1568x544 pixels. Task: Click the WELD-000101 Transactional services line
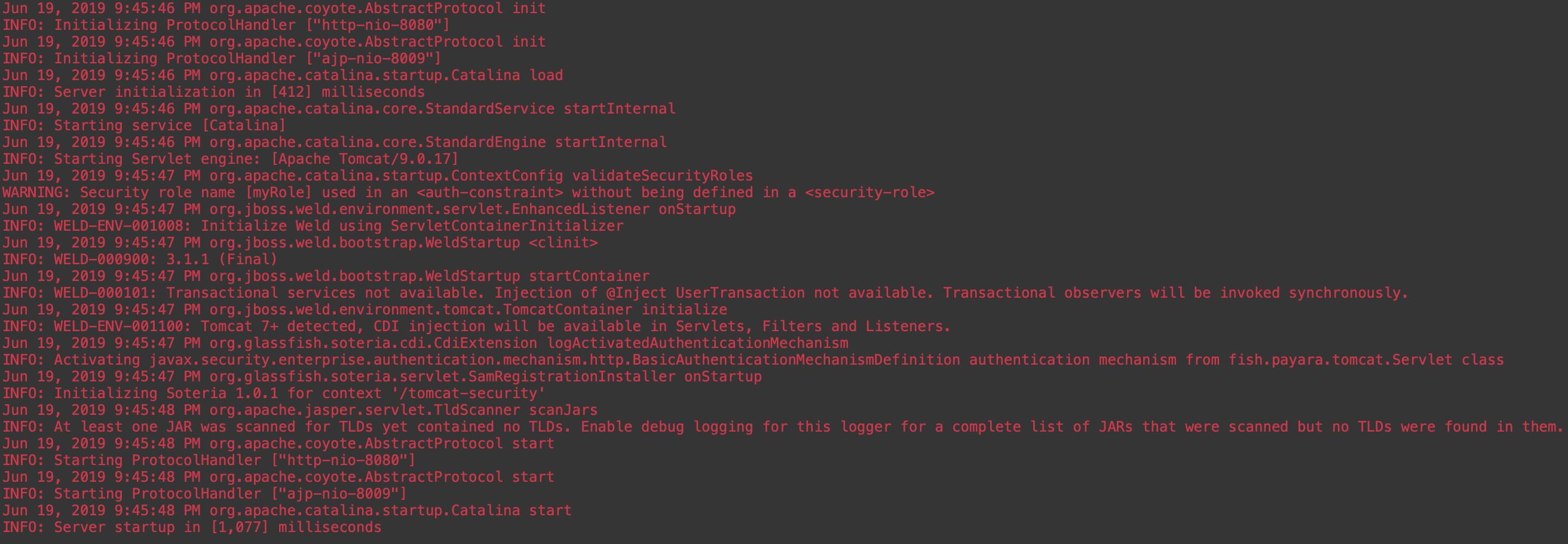pos(705,293)
